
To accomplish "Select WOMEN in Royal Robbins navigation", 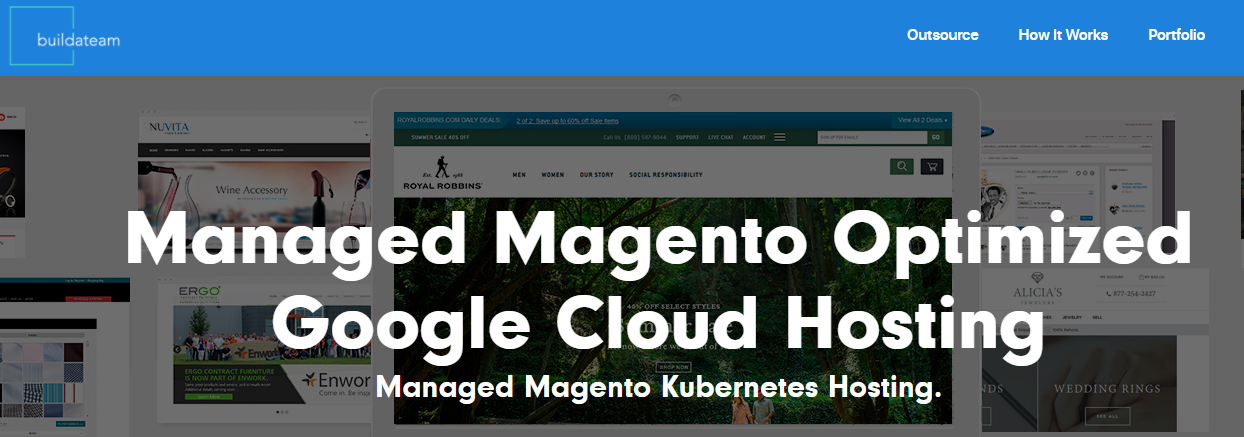I will coord(553,175).
